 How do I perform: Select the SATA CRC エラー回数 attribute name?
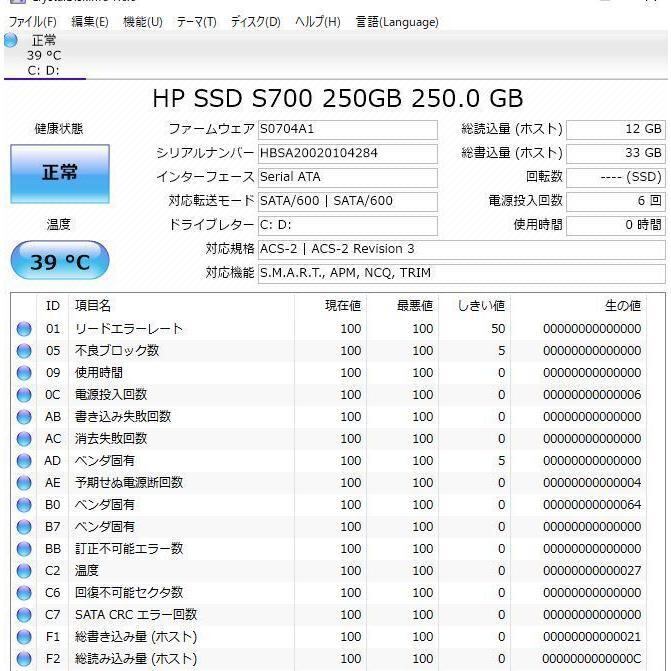point(136,615)
